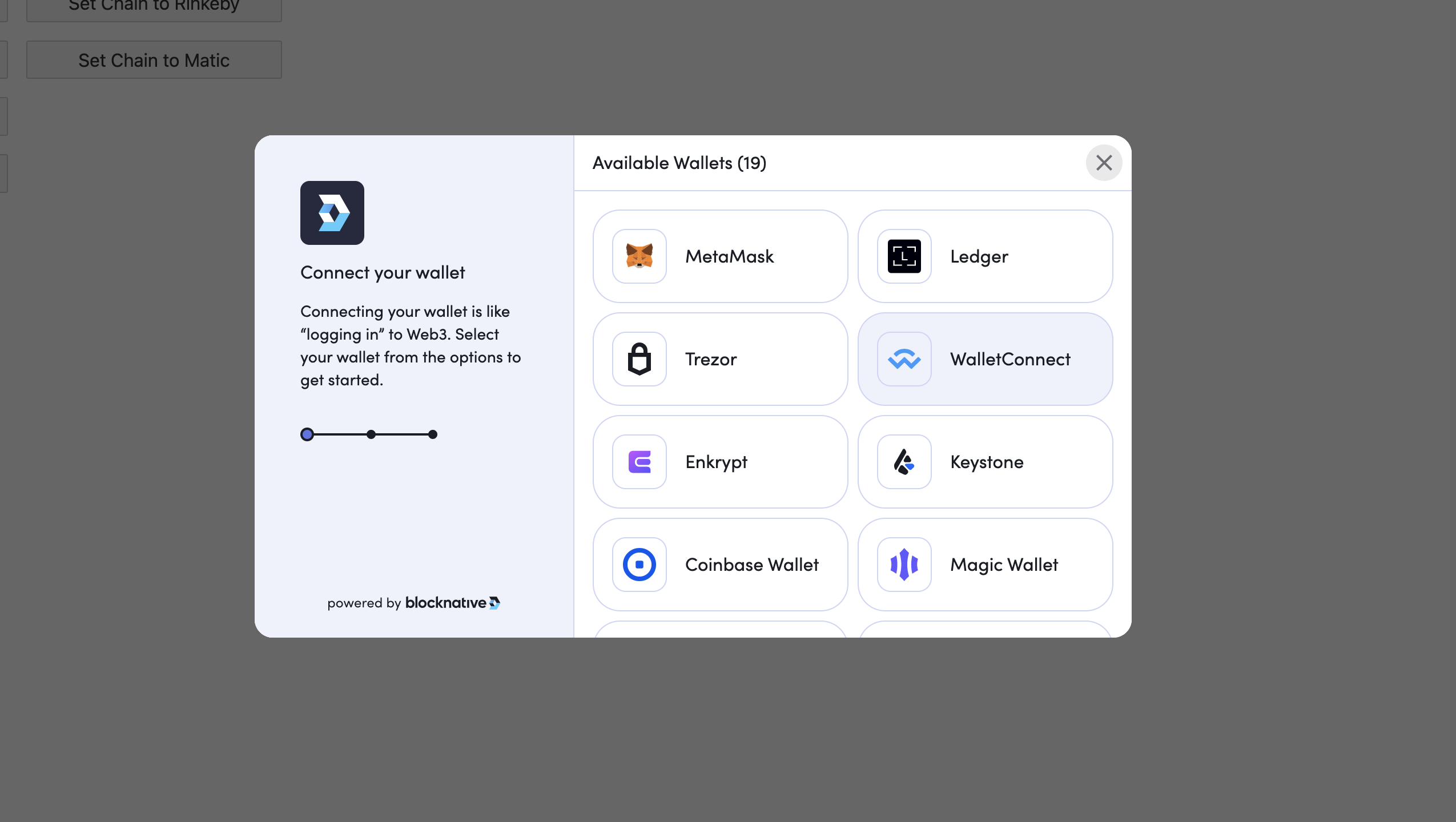Image resolution: width=1456 pixels, height=822 pixels.
Task: Click the first step progress dot
Action: point(307,434)
